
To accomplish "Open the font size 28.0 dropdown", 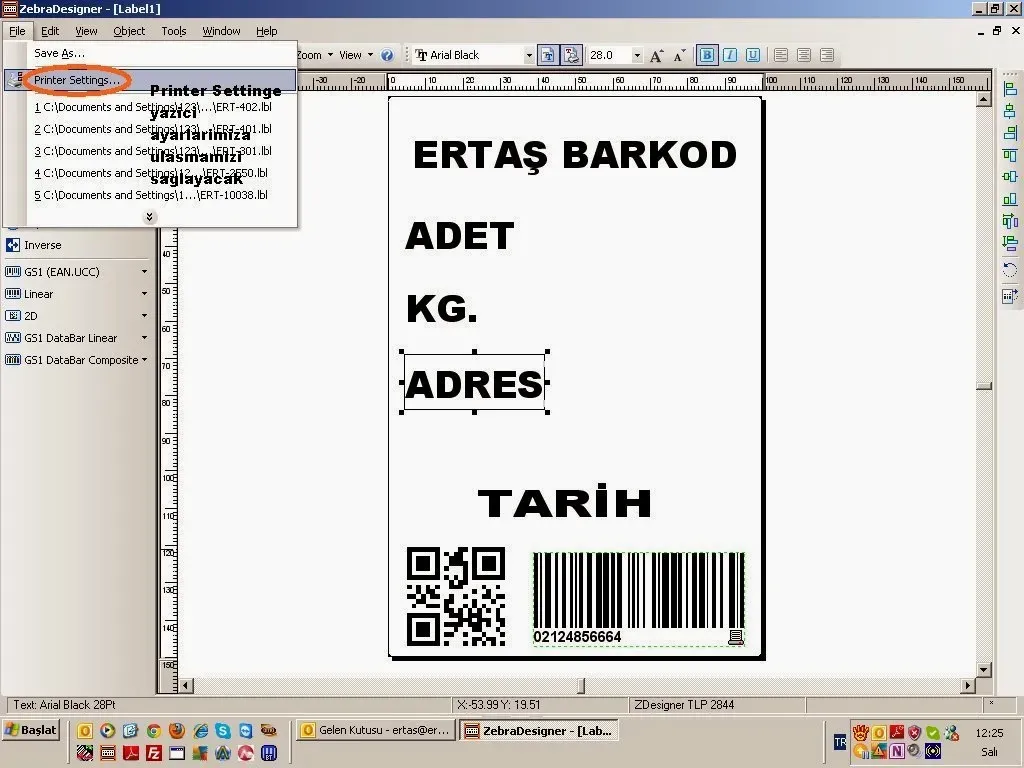I will [x=637, y=56].
